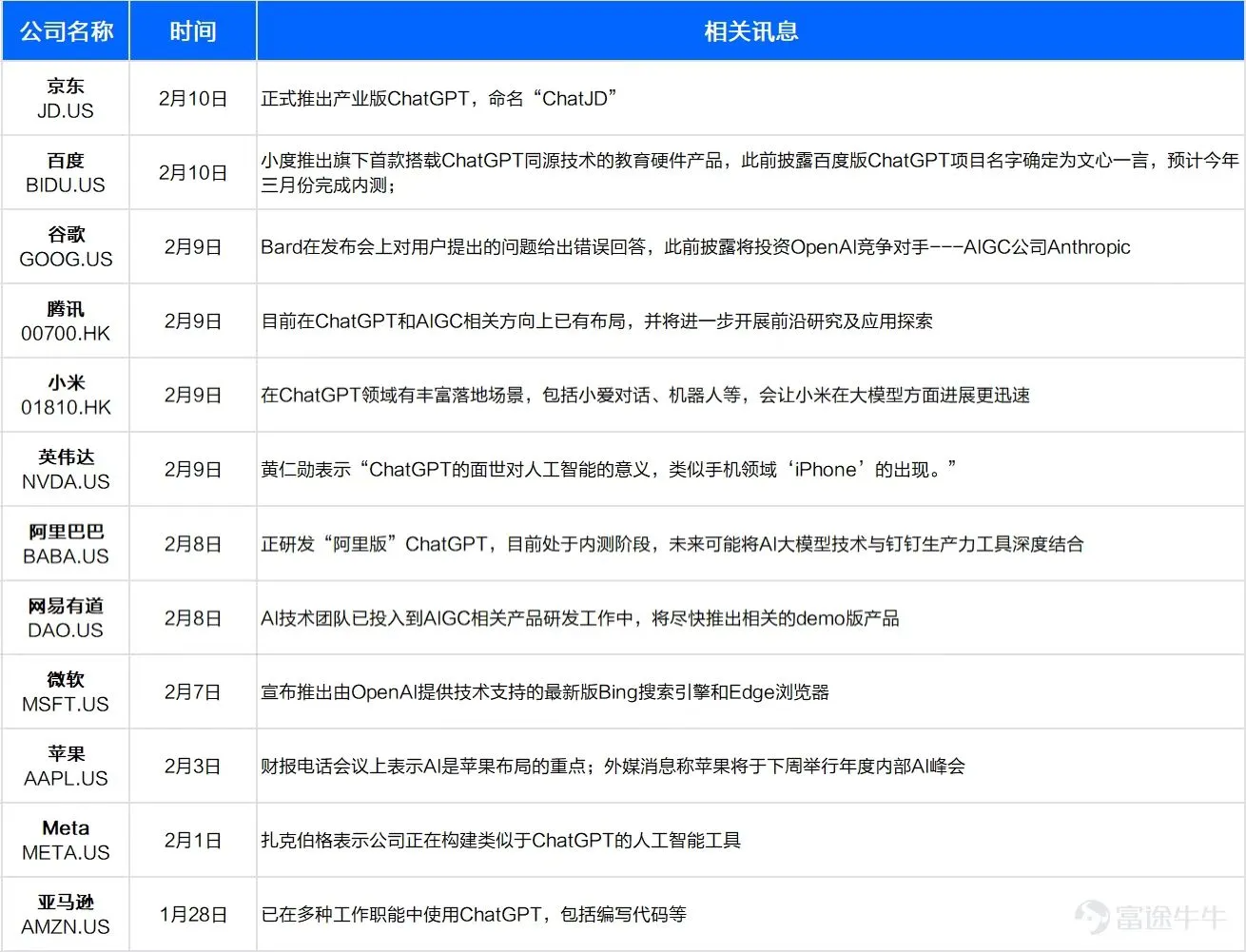Select the 腾讯 00700.HK company cell
Screen dimensions: 1246x952
click(66, 321)
